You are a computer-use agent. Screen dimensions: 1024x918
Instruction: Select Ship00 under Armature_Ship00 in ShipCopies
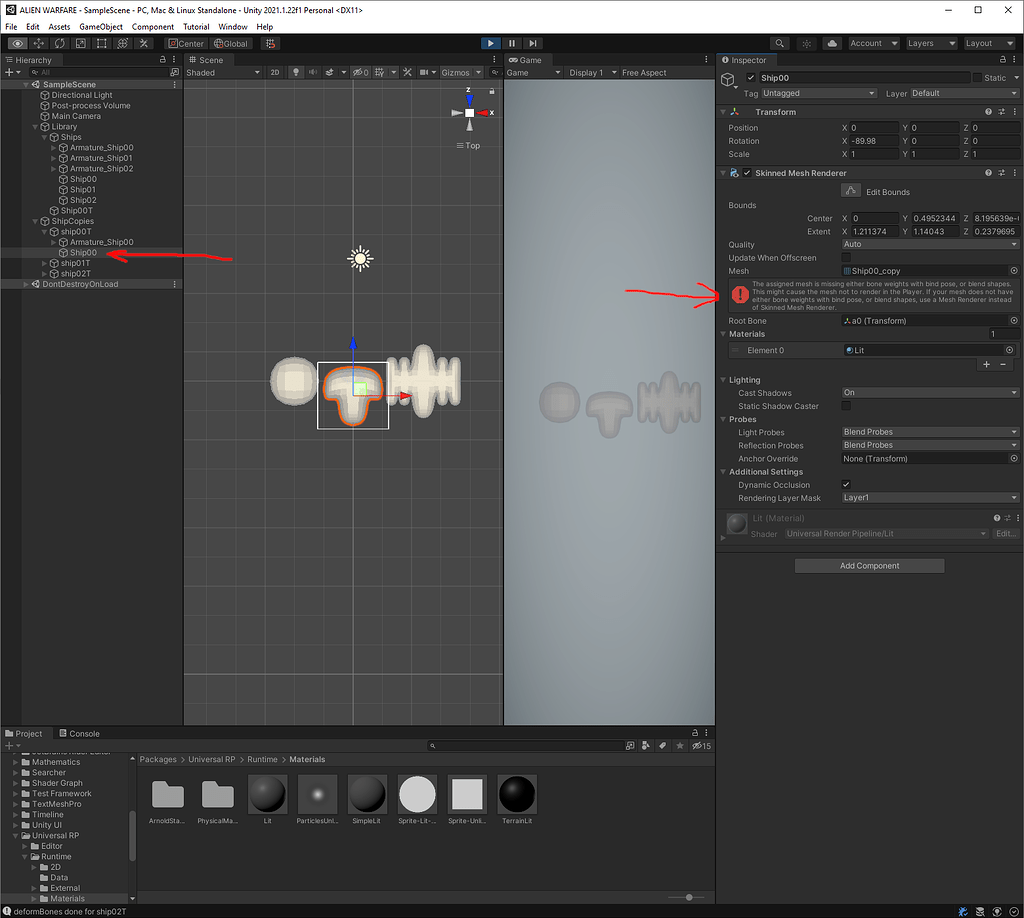(x=82, y=252)
